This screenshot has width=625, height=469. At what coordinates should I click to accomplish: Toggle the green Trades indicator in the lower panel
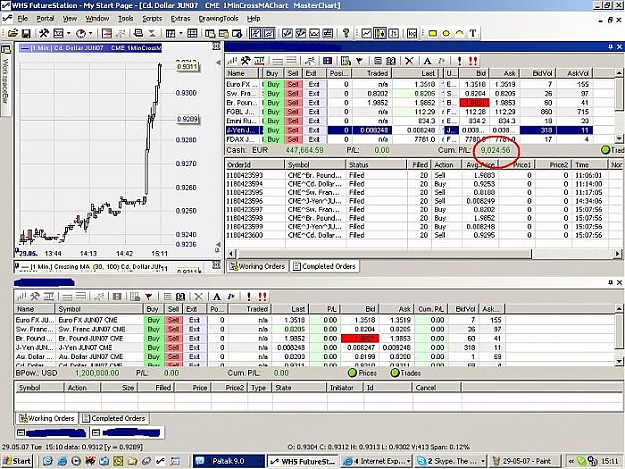395,373
